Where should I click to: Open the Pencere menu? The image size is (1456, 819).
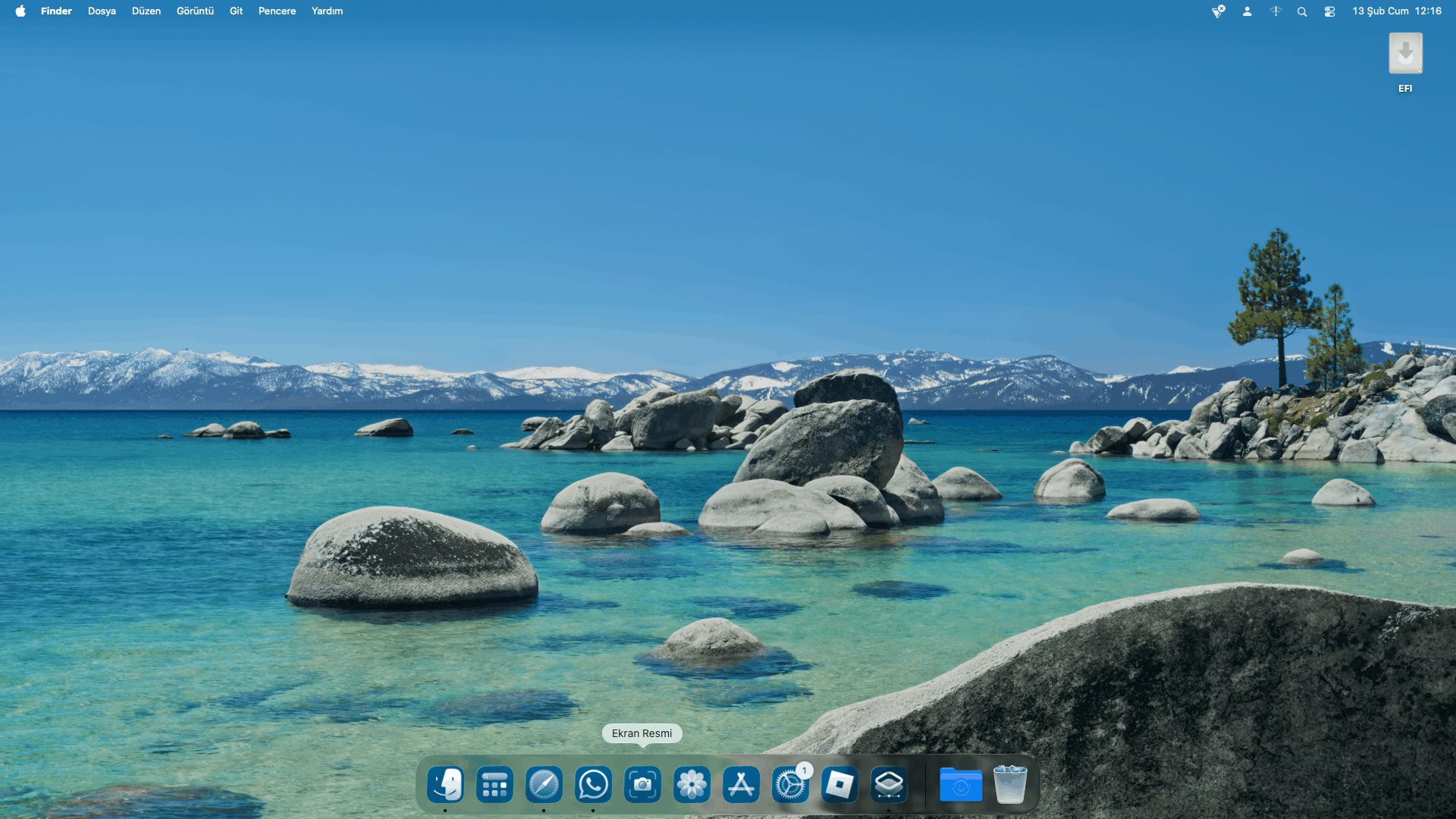(277, 11)
